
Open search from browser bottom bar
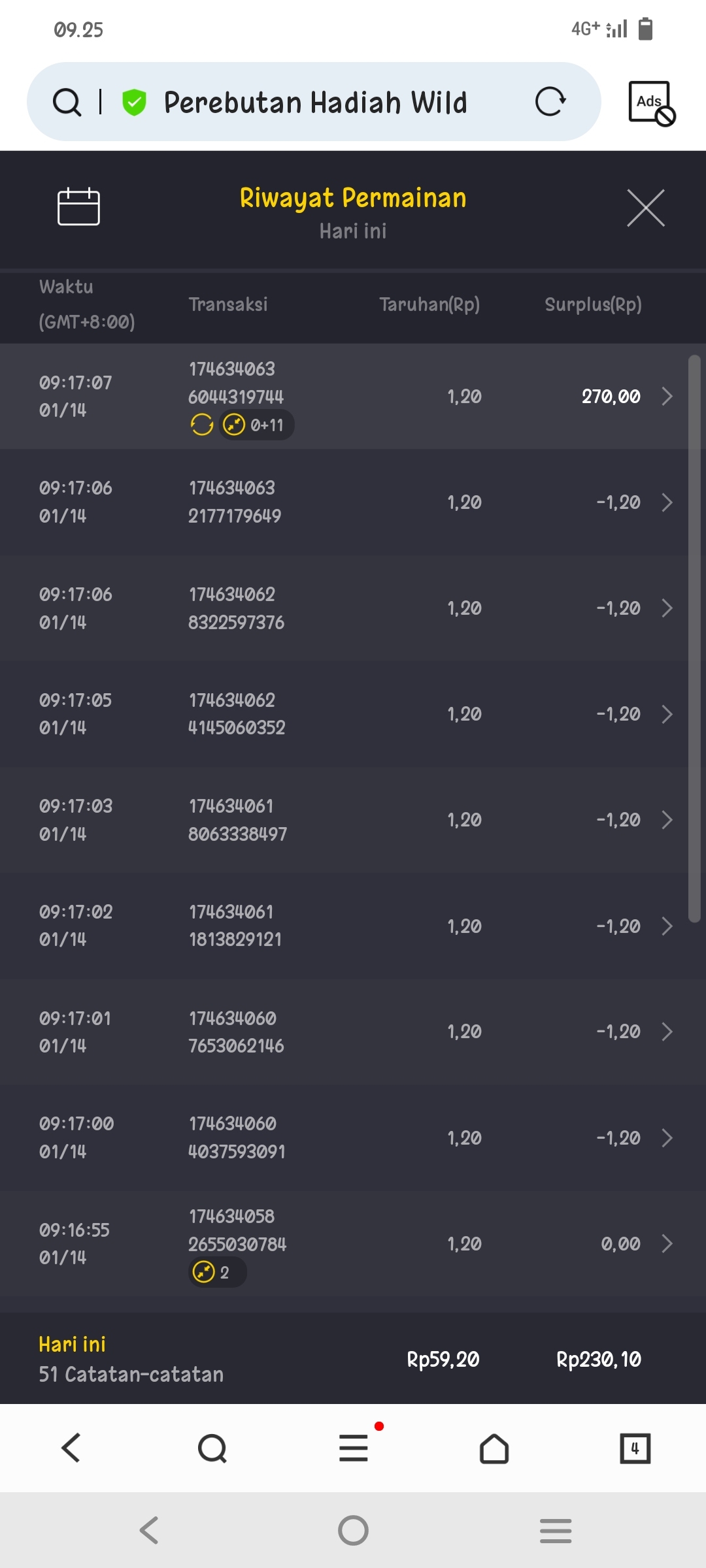pyautogui.click(x=212, y=1448)
